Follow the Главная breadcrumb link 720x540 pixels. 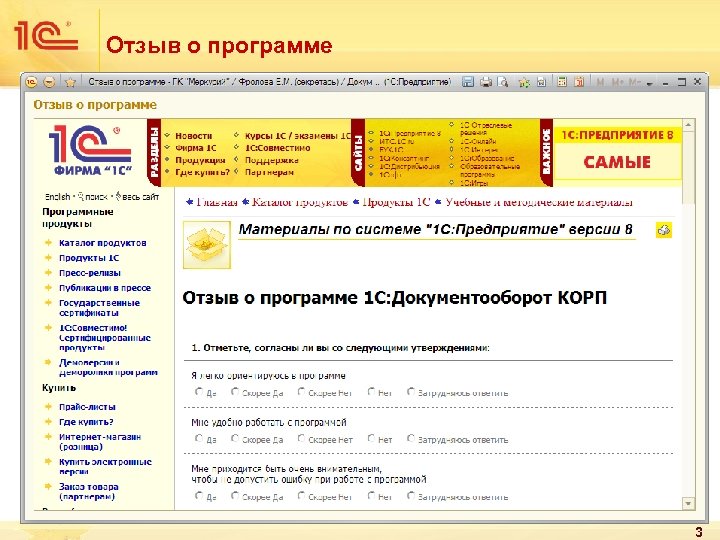pos(216,202)
